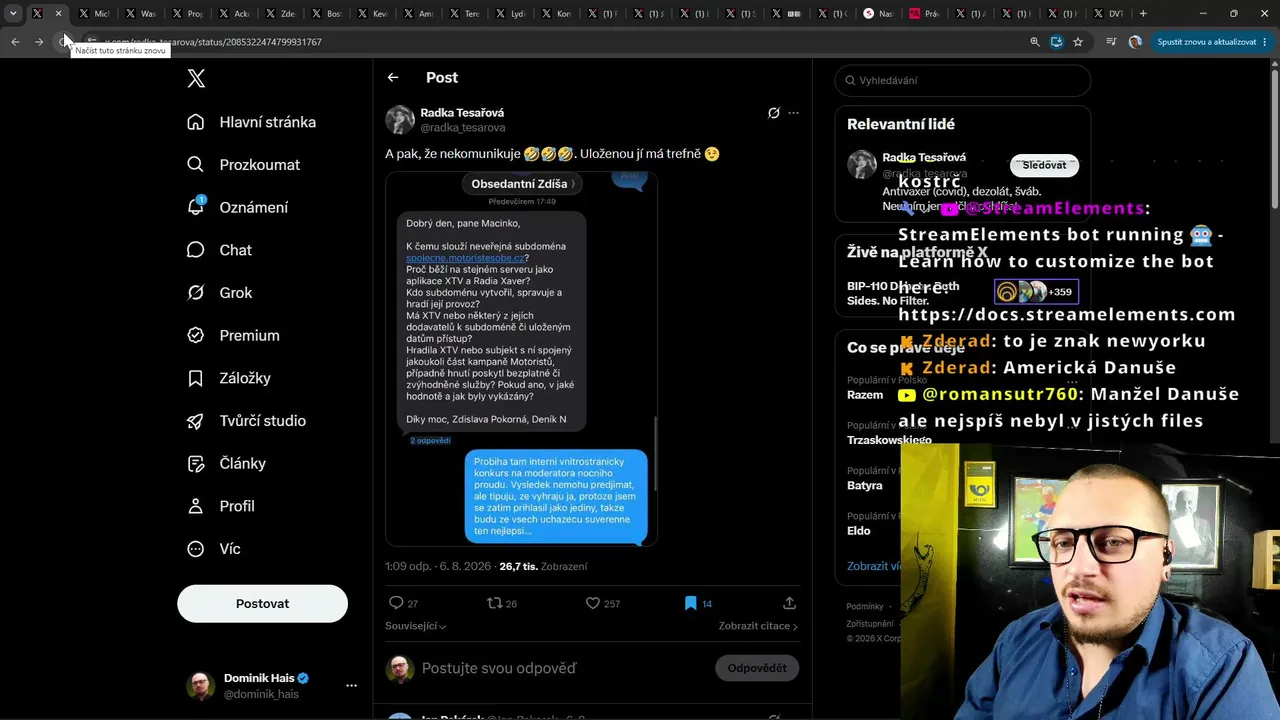Click the Články icon in sidebar
This screenshot has width=1280, height=720.
(196, 464)
